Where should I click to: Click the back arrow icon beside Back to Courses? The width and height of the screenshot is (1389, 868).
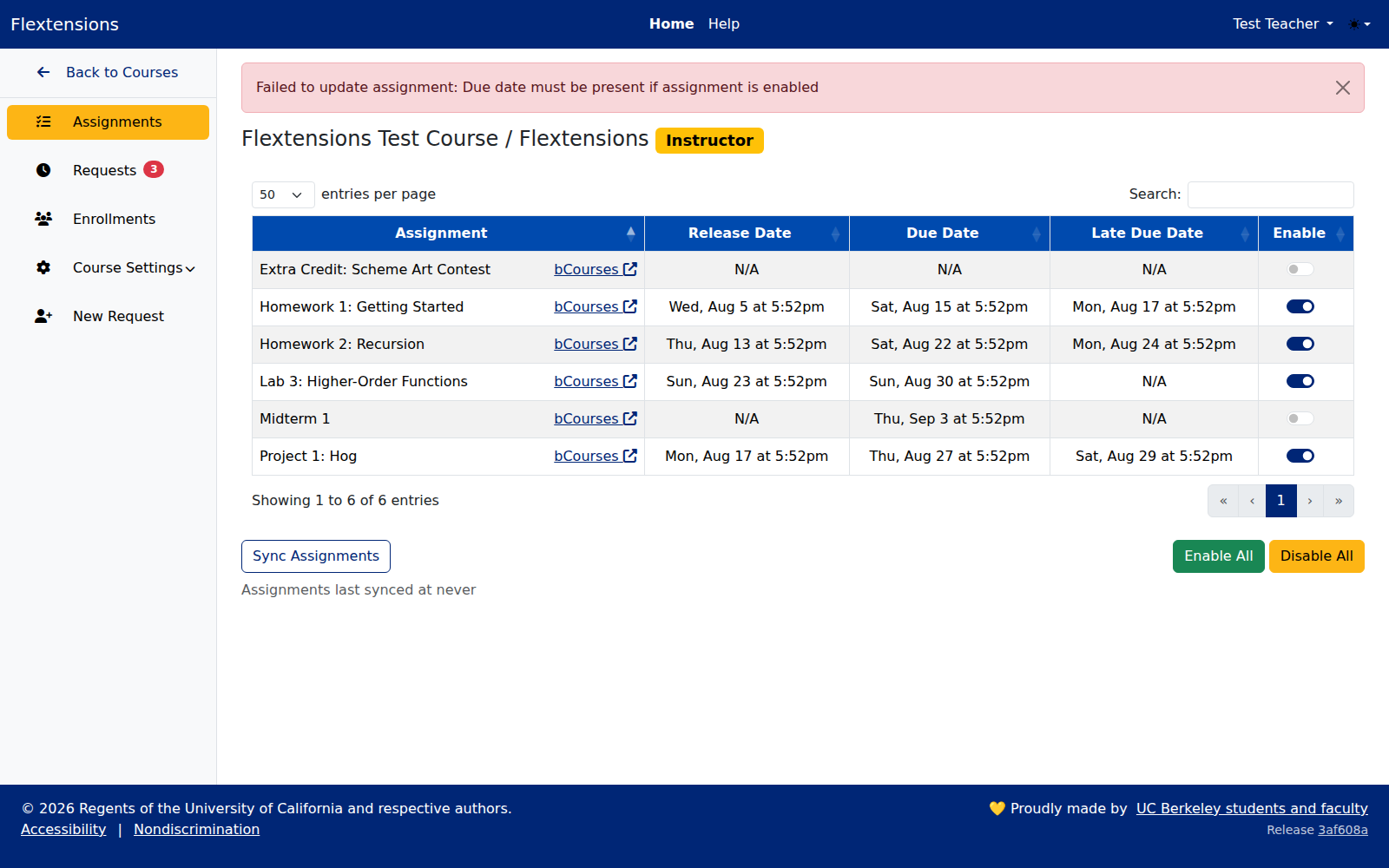pos(43,72)
